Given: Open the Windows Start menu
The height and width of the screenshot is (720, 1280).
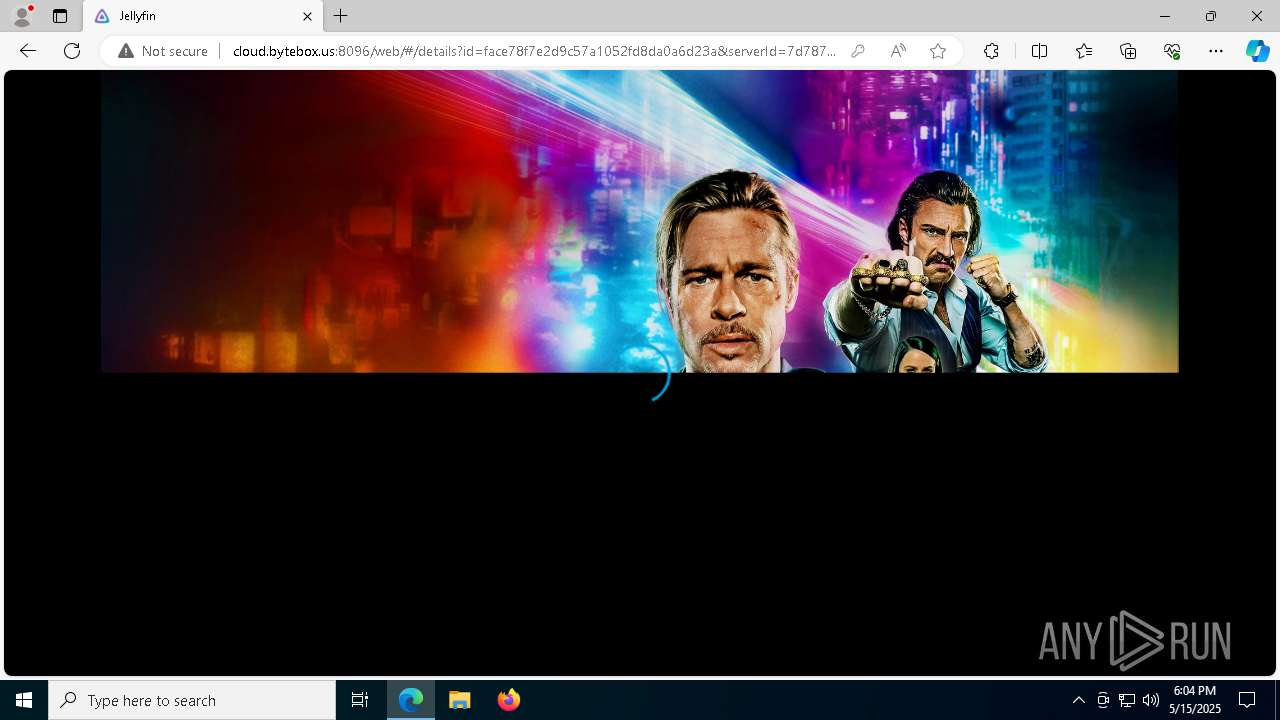Looking at the screenshot, I should tap(24, 700).
